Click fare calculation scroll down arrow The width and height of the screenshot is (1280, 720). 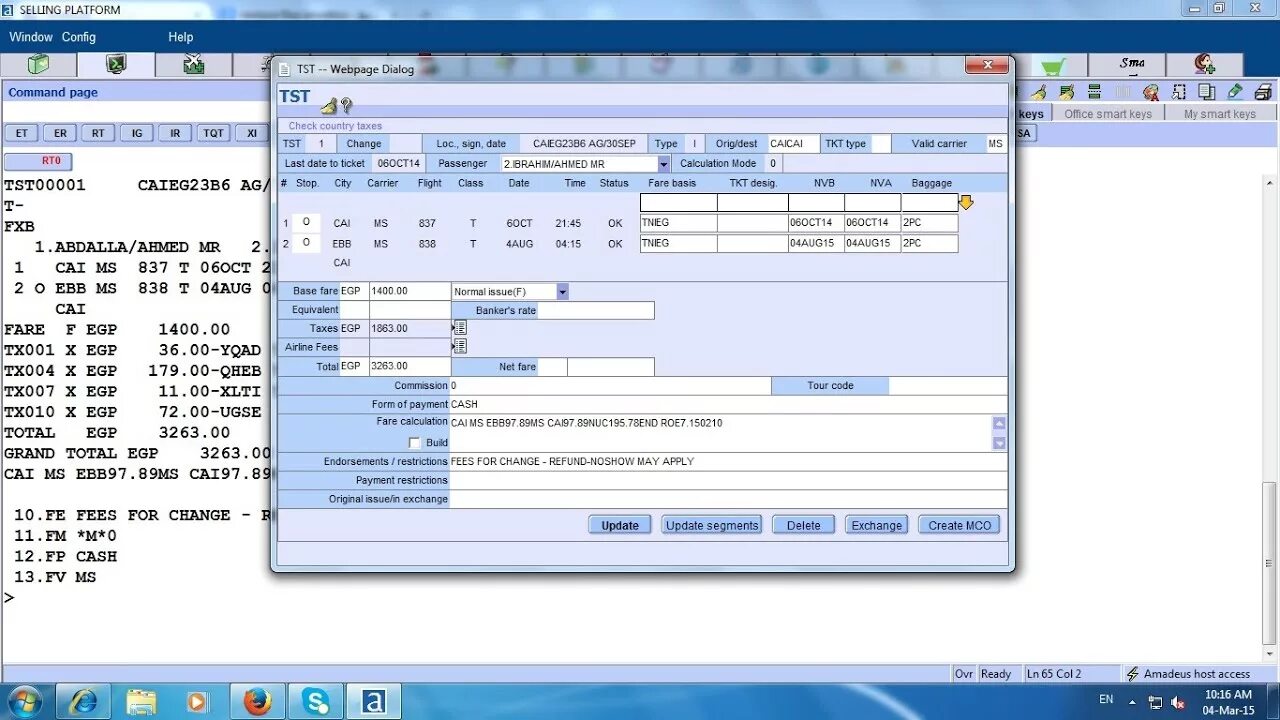point(999,443)
